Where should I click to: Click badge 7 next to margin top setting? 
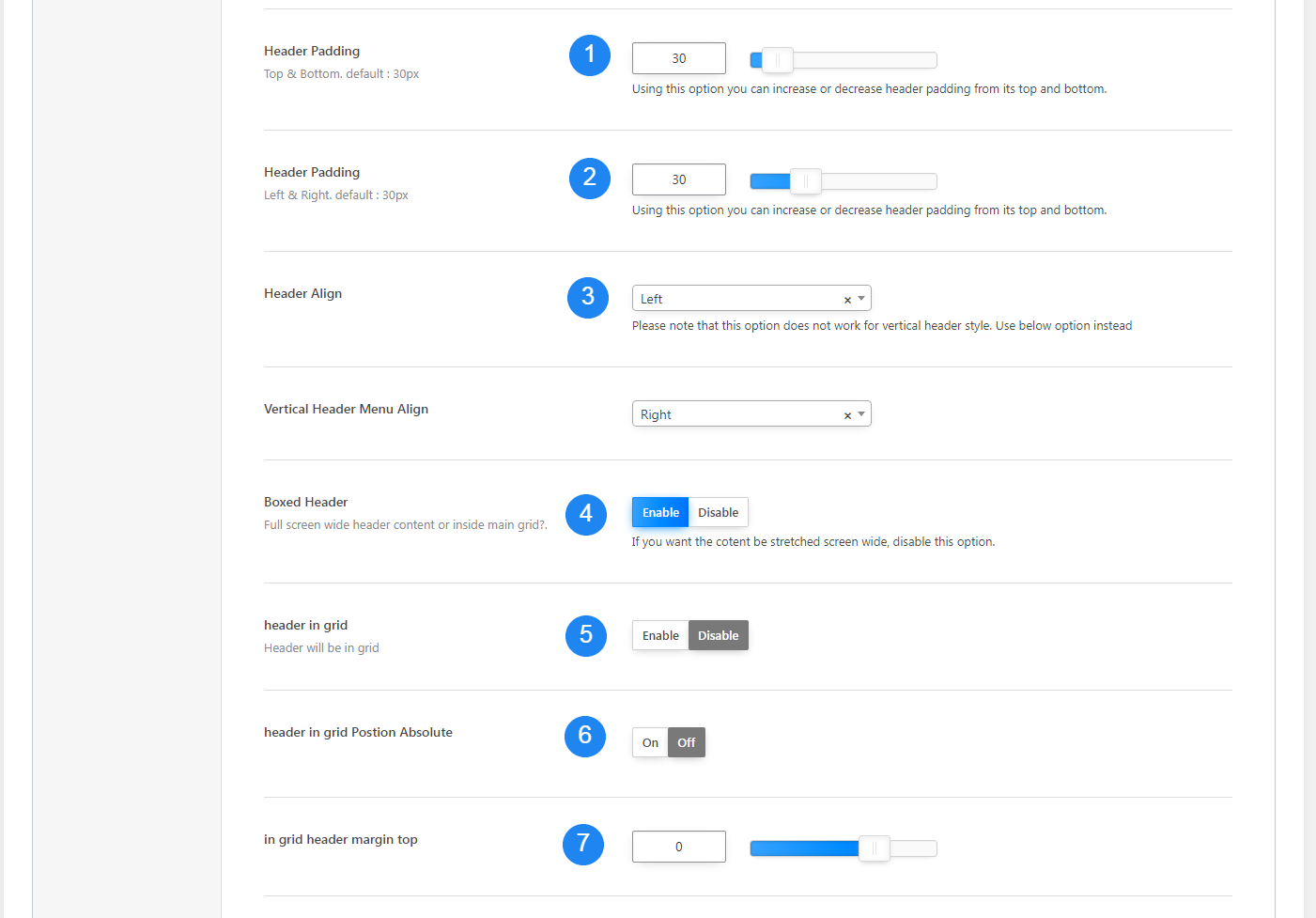582,845
